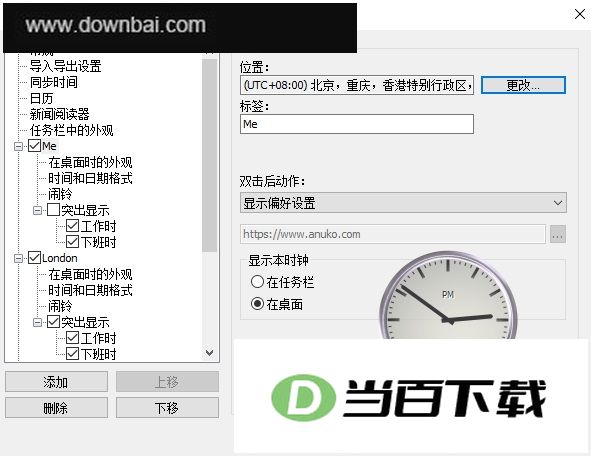This screenshot has height=456, width=591.
Task: Click the analog clock preview
Action: pyautogui.click(x=448, y=296)
